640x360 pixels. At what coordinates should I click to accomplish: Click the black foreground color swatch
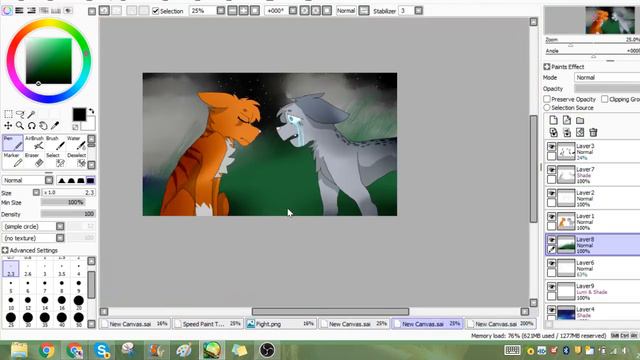pyautogui.click(x=79, y=114)
